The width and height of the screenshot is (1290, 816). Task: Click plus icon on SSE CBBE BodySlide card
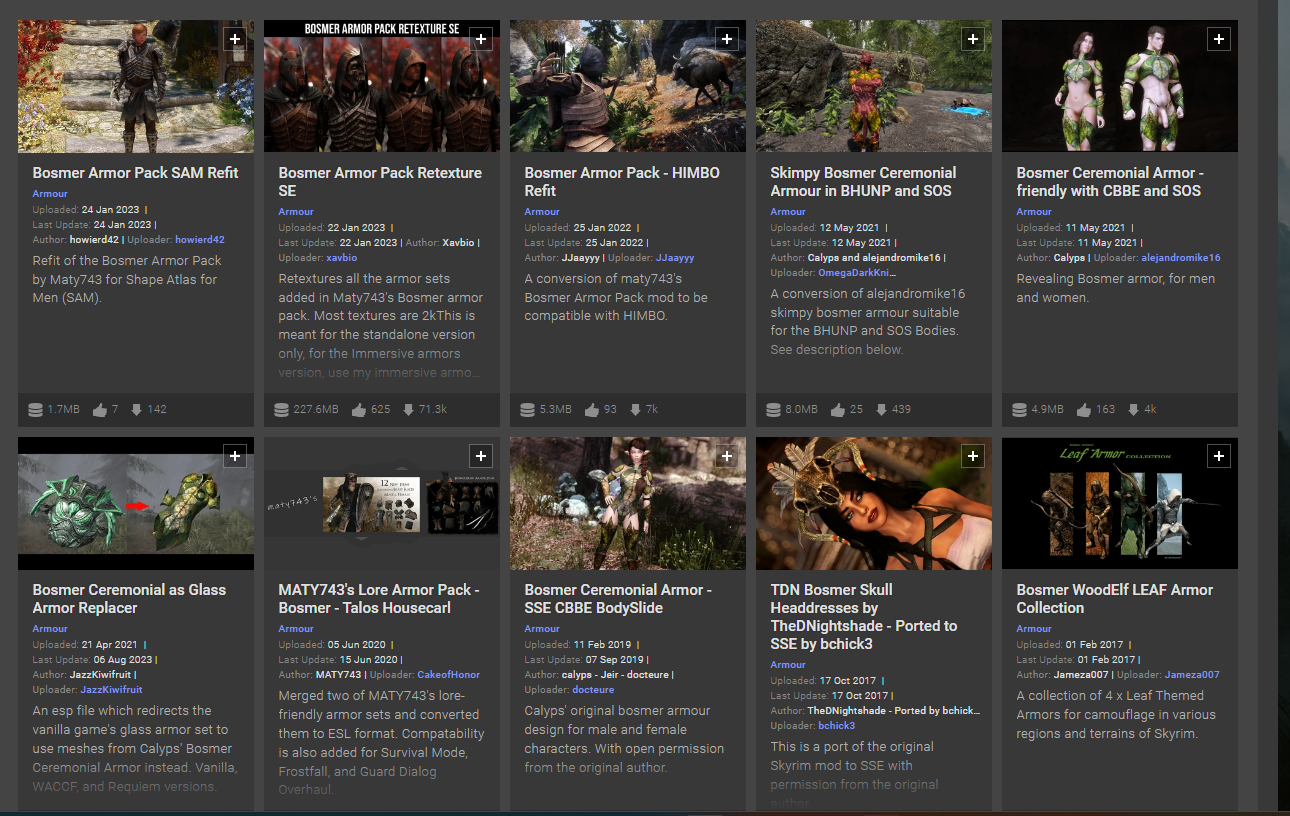tap(727, 456)
